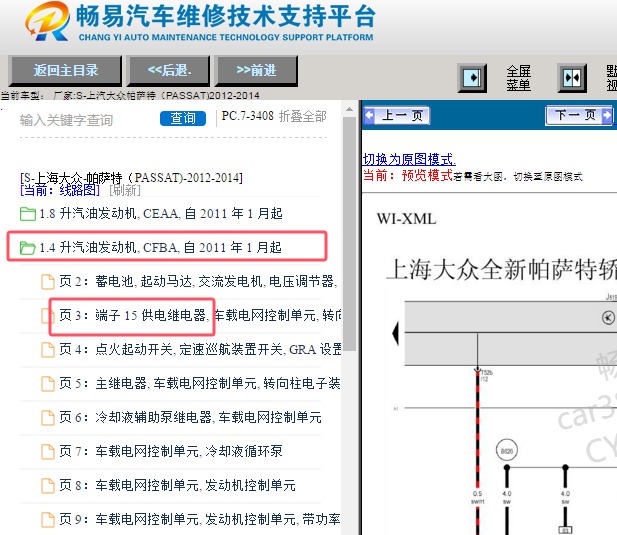This screenshot has height=535, width=617.
Task: Go to previous page with 上一页
Action: (x=396, y=116)
